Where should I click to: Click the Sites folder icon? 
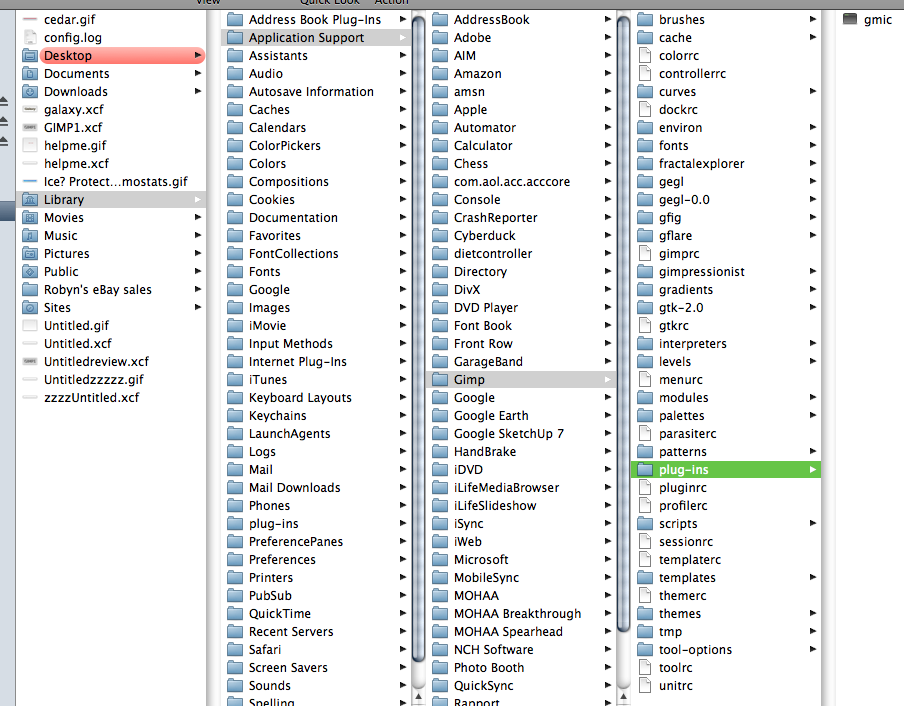point(30,308)
